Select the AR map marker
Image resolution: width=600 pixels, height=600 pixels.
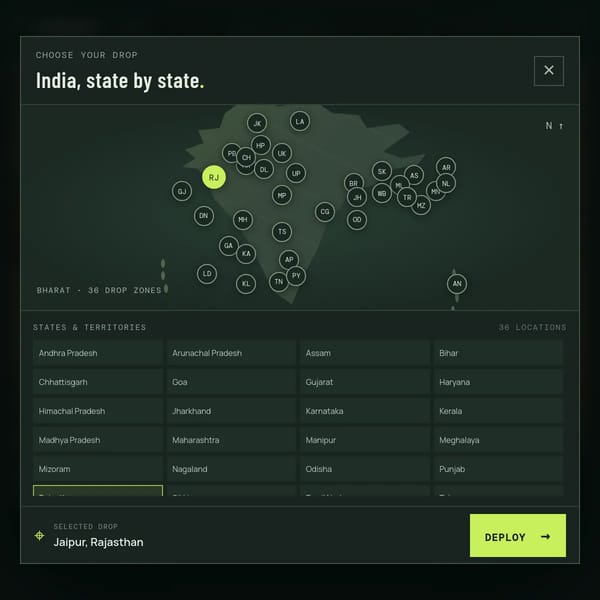pyautogui.click(x=446, y=167)
